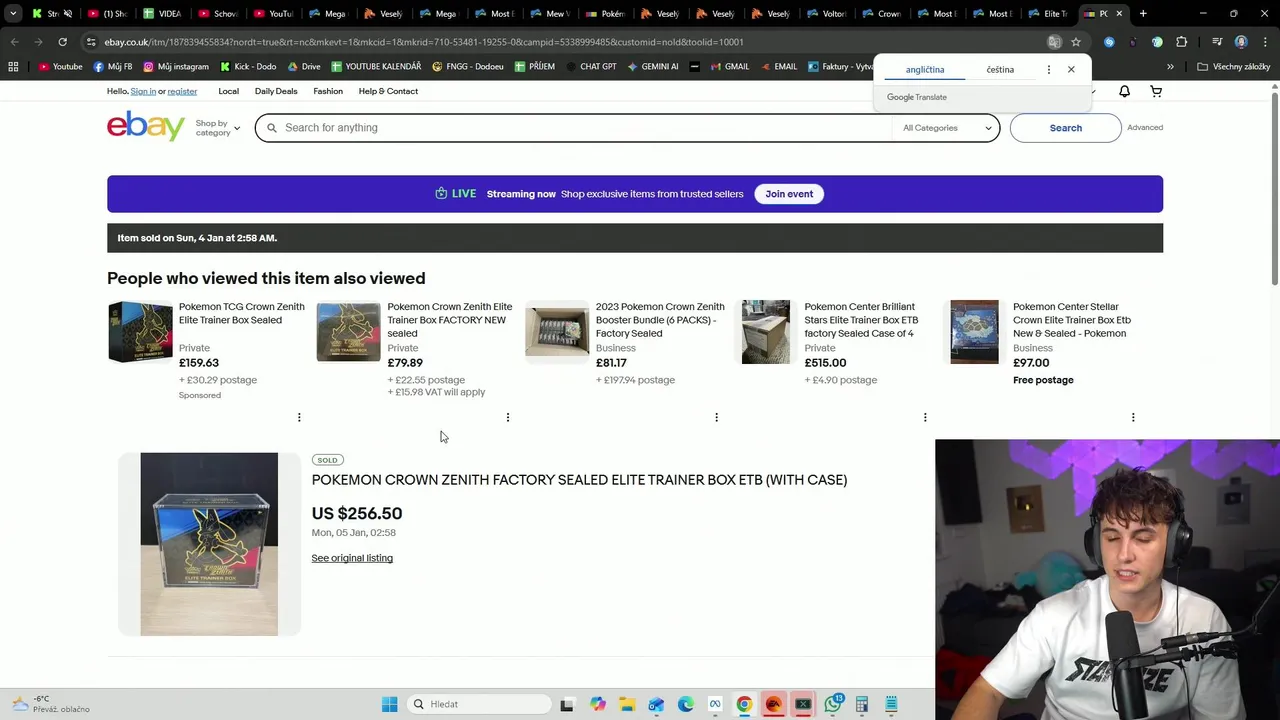Open the eBay notifications bell
1280x720 pixels.
coord(1124,91)
